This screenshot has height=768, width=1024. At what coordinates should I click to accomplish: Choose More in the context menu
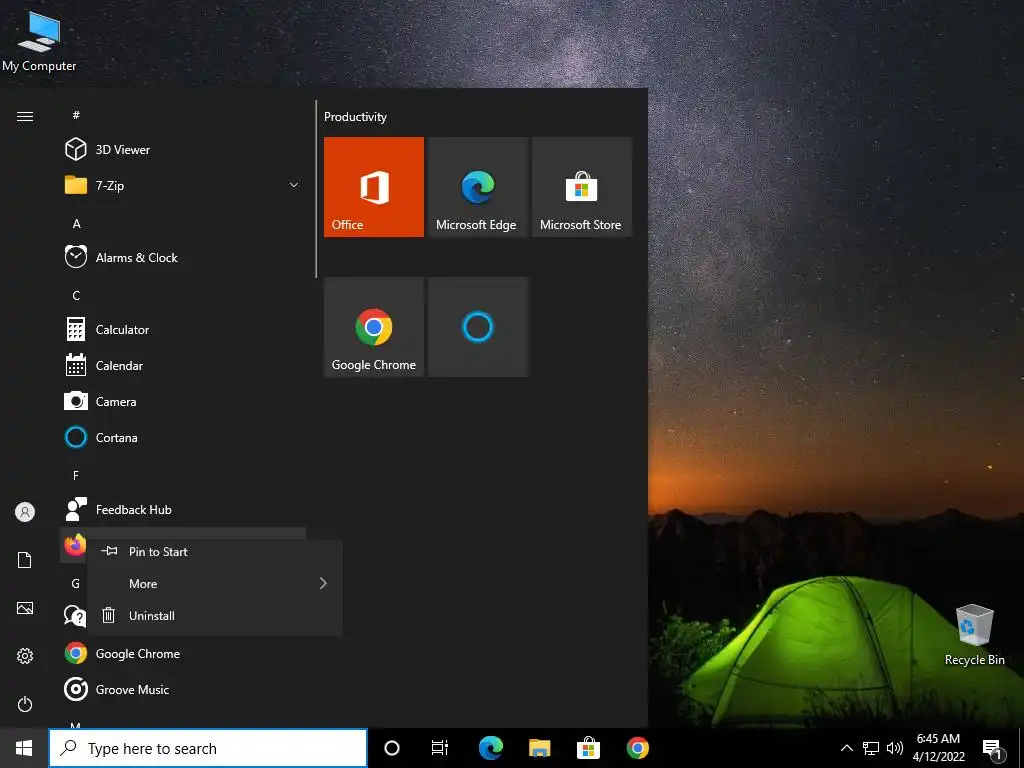pos(215,584)
